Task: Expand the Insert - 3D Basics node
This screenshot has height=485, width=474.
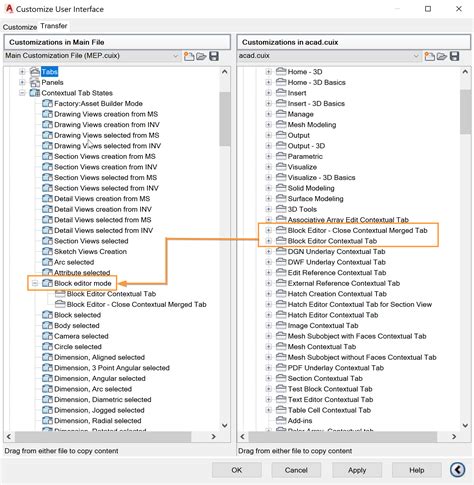Action: pos(268,103)
